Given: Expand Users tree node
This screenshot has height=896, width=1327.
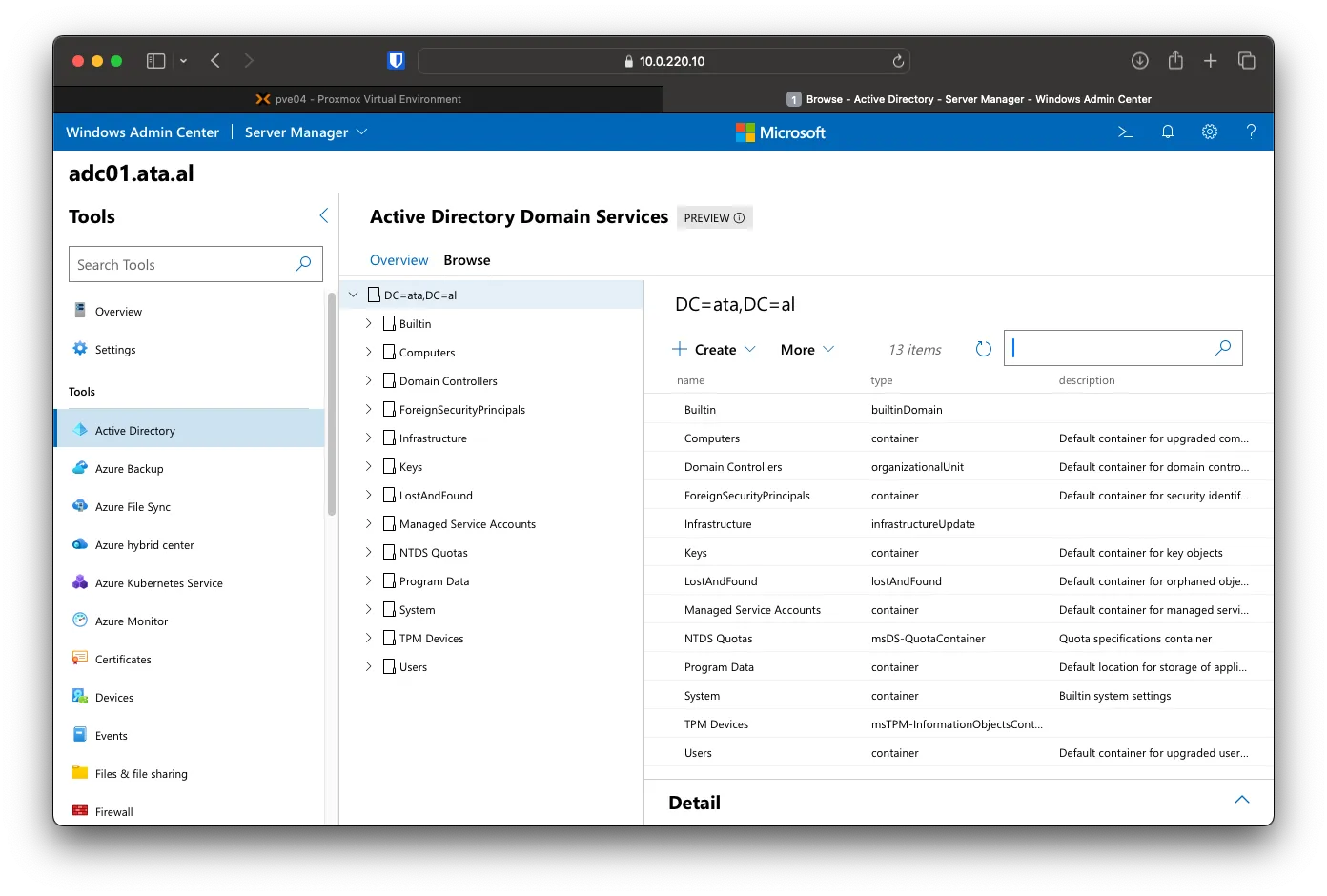Looking at the screenshot, I should coord(369,666).
